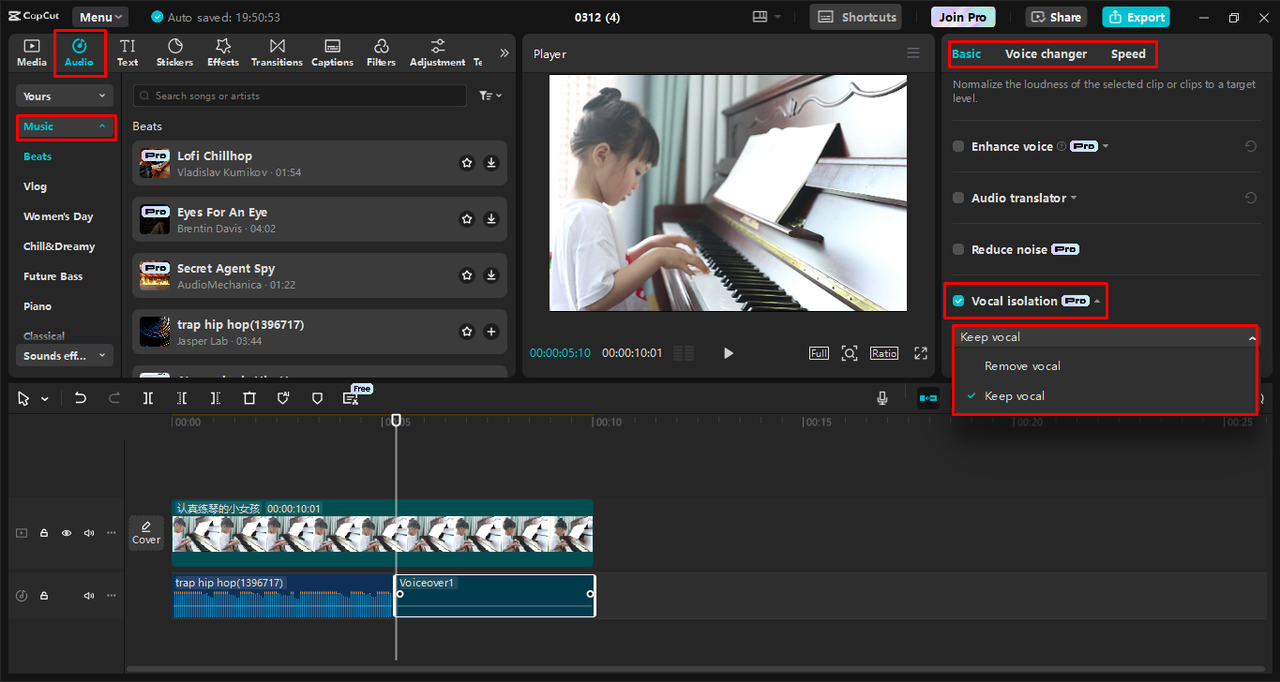Favorite the Eyes For An Eye track
1280x682 pixels.
pos(466,219)
